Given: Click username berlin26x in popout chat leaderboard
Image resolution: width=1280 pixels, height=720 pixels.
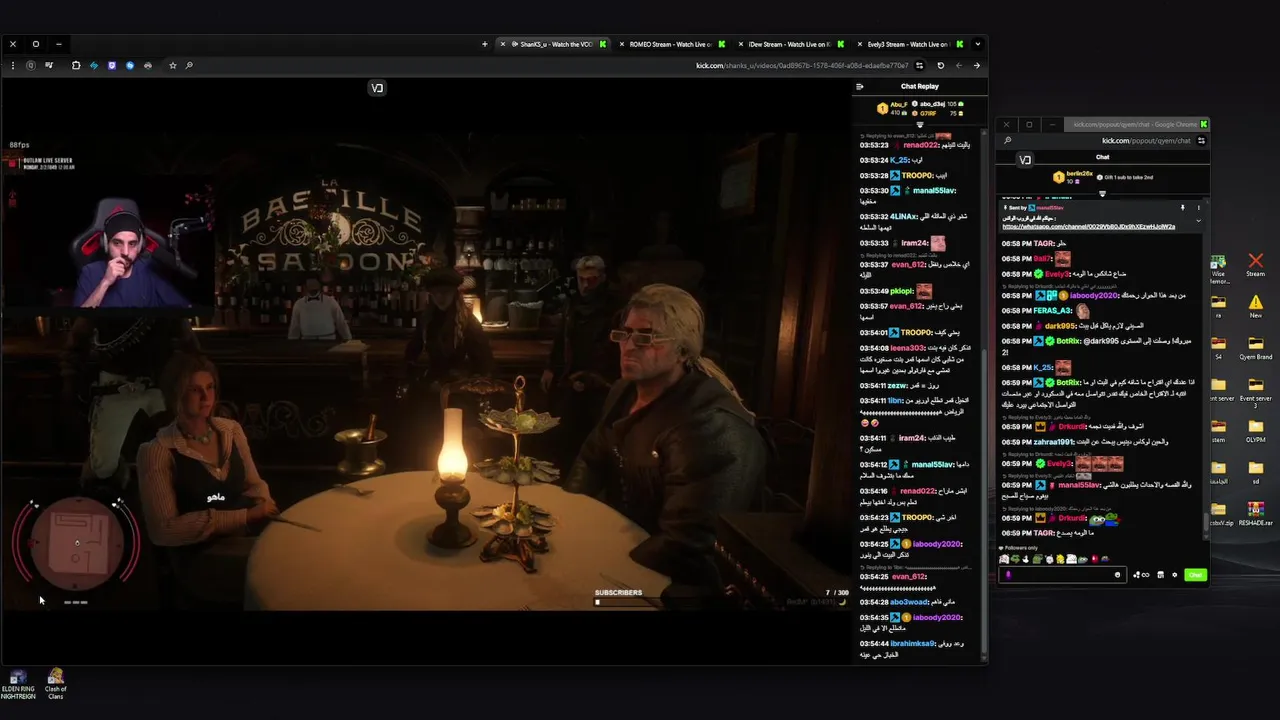Looking at the screenshot, I should pyautogui.click(x=1080, y=174).
